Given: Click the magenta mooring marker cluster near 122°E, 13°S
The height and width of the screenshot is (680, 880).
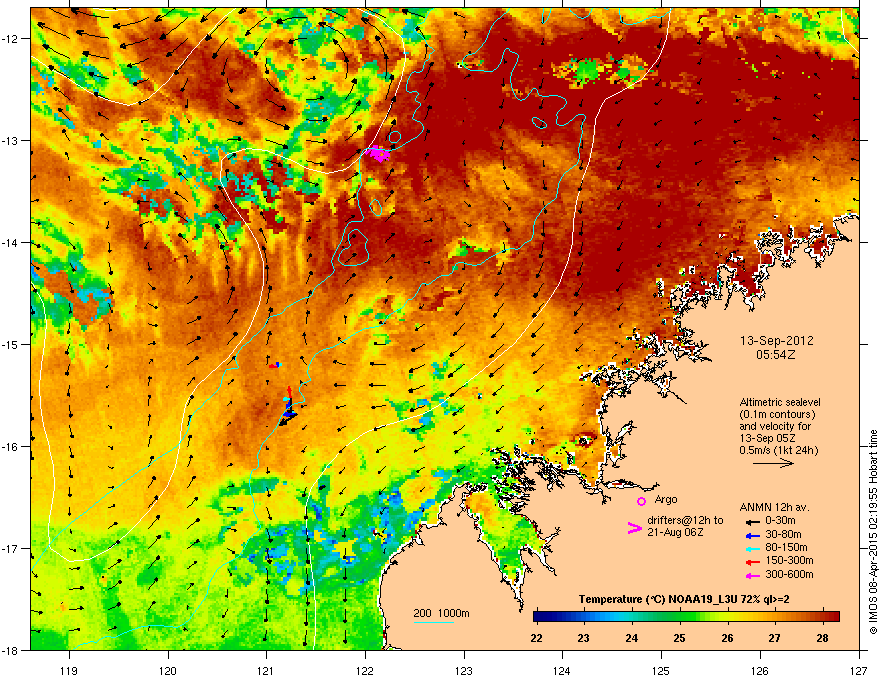Looking at the screenshot, I should coord(378,153).
